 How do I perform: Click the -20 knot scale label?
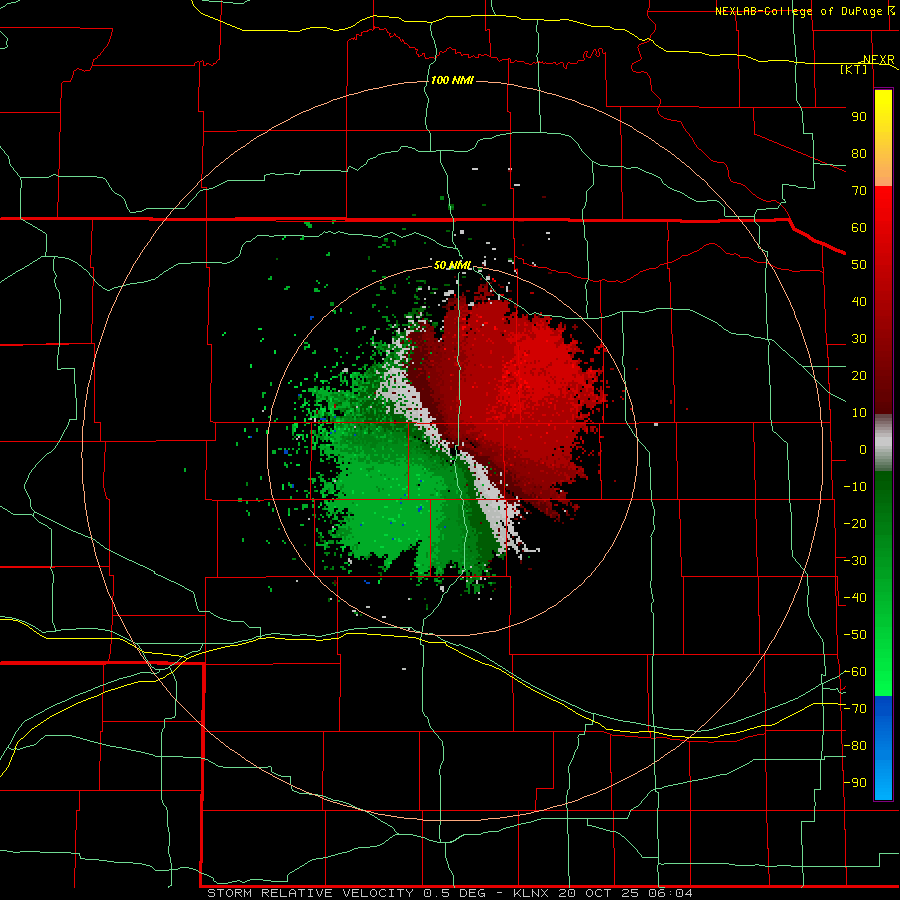pyautogui.click(x=855, y=524)
